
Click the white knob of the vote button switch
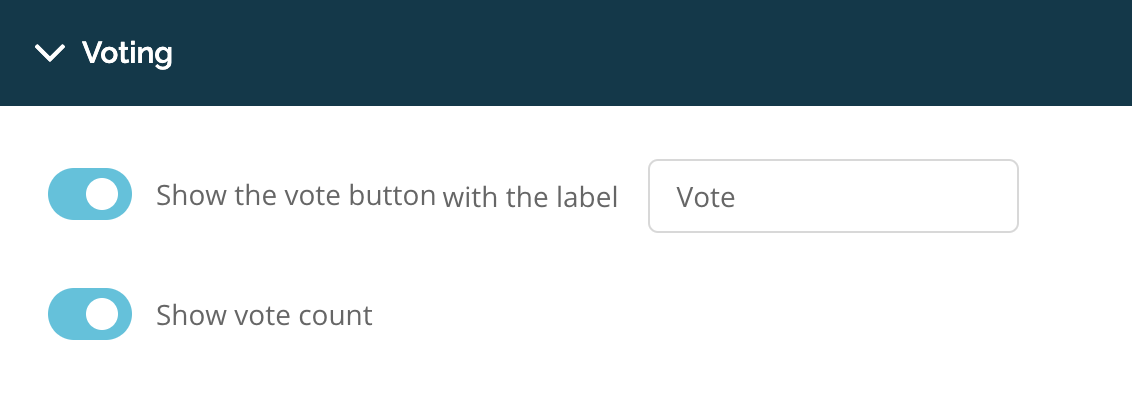click(x=102, y=194)
